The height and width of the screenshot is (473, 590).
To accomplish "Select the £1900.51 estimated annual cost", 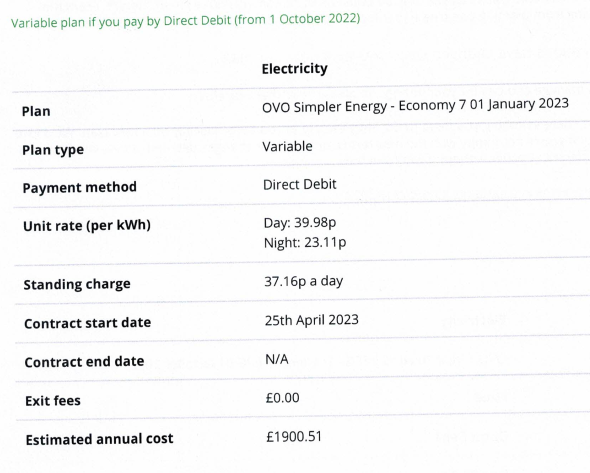I will point(294,436).
